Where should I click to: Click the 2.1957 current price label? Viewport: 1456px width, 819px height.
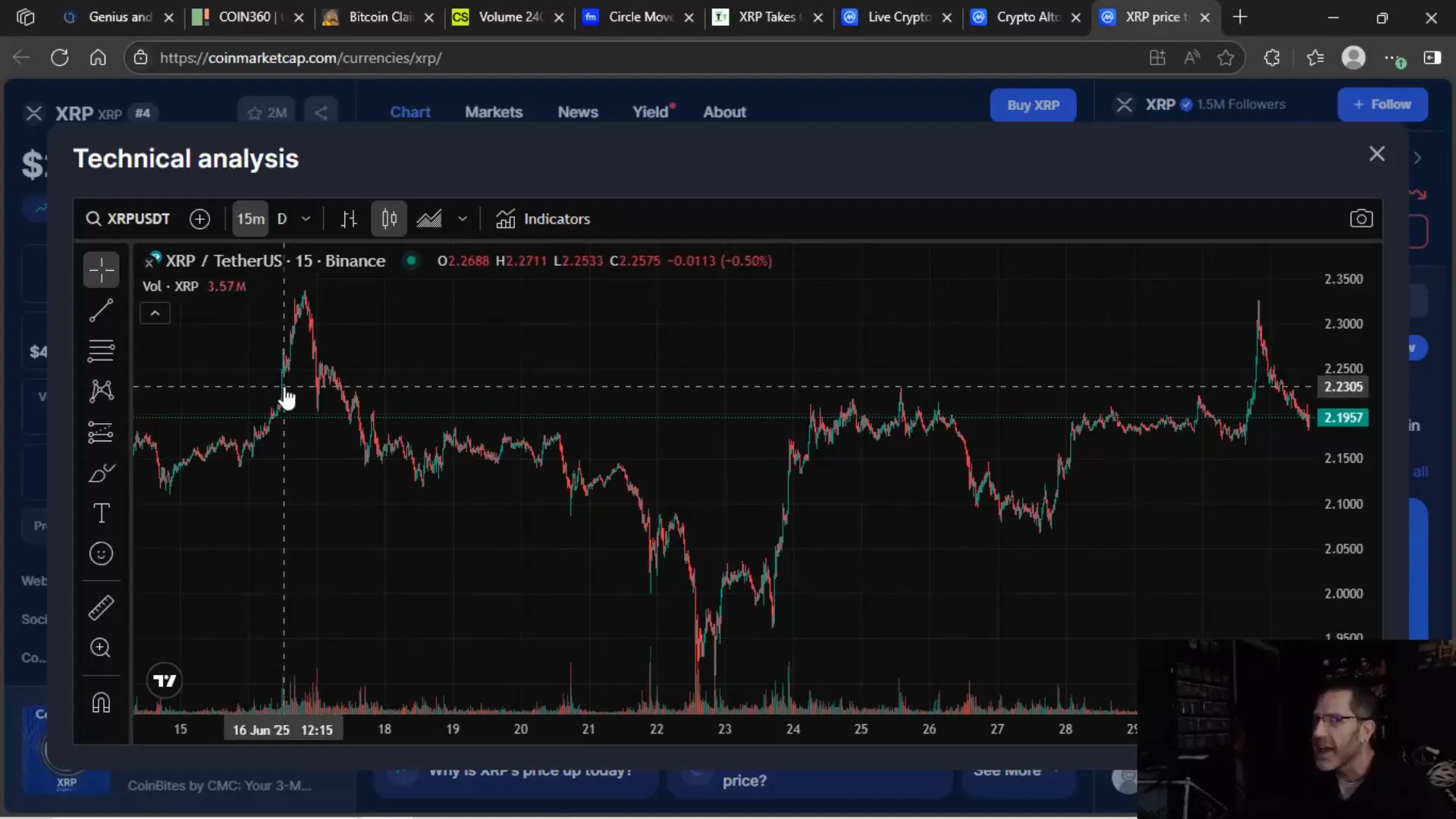pyautogui.click(x=1343, y=418)
